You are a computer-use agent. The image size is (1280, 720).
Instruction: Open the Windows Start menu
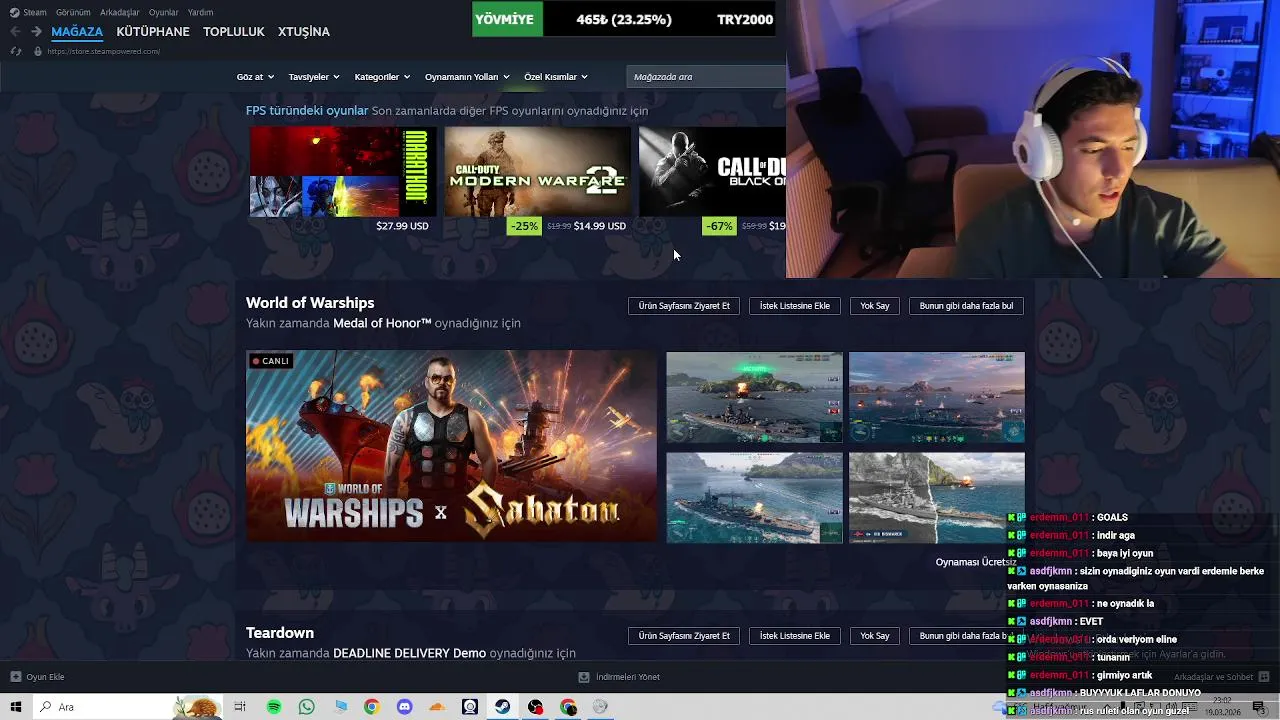[x=15, y=707]
